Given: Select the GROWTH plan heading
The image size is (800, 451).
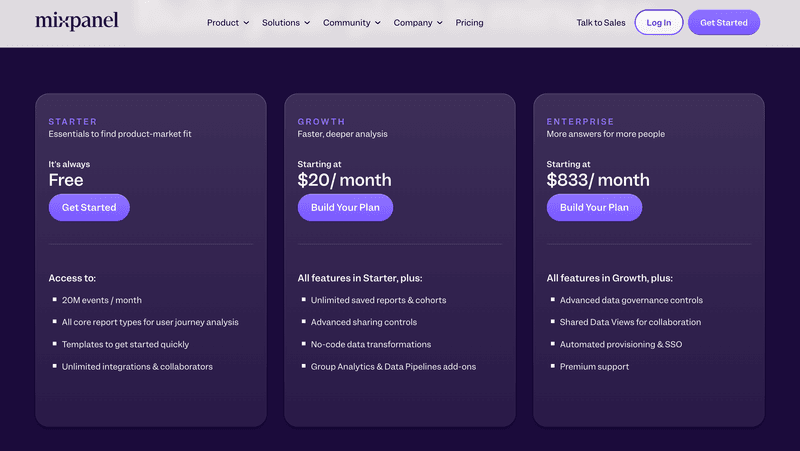Looking at the screenshot, I should pos(321,122).
